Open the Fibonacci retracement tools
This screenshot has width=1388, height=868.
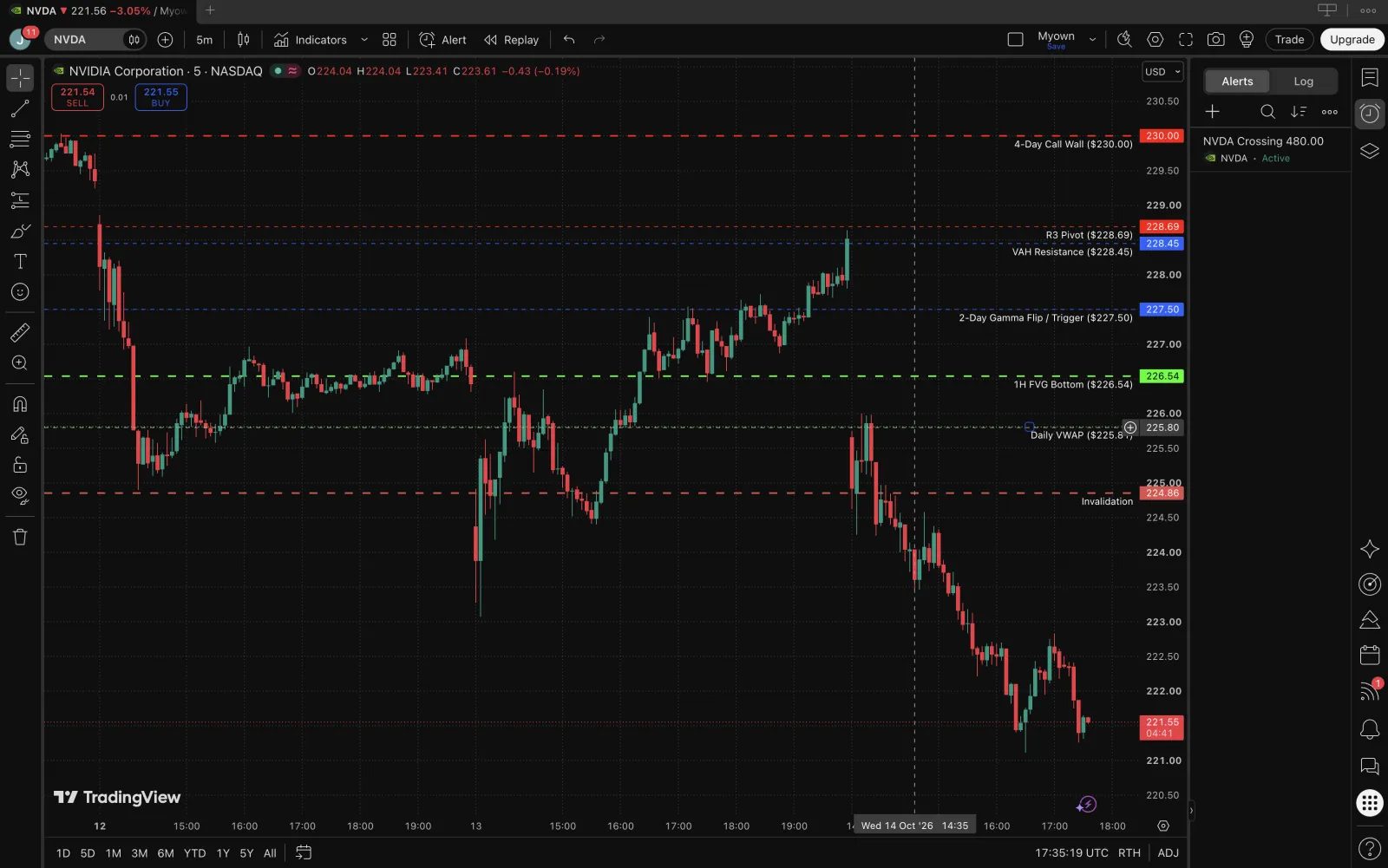point(20,139)
